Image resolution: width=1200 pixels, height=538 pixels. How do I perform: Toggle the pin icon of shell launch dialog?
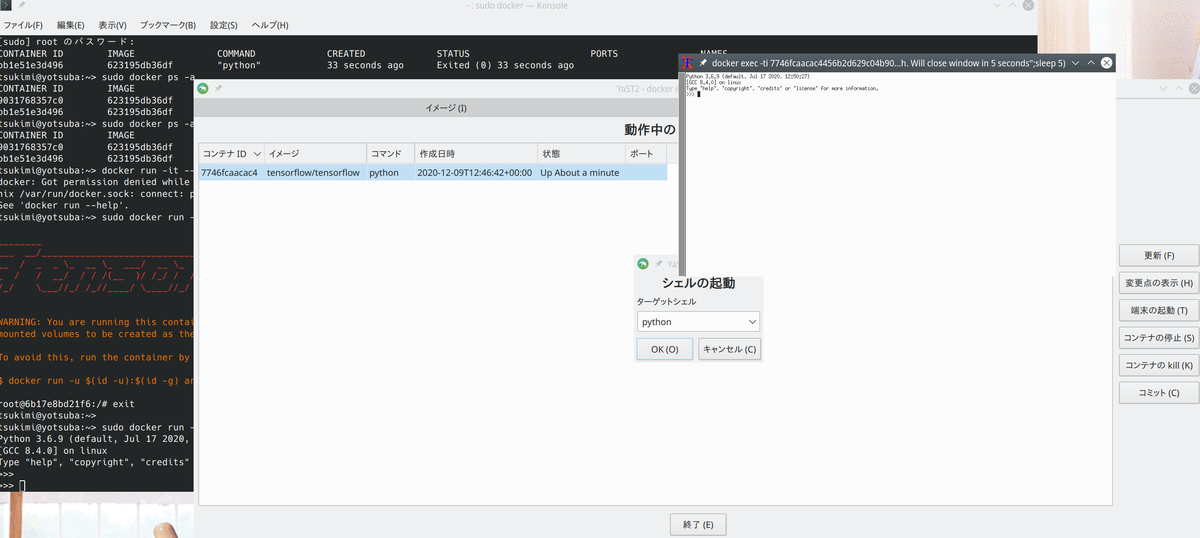point(658,264)
